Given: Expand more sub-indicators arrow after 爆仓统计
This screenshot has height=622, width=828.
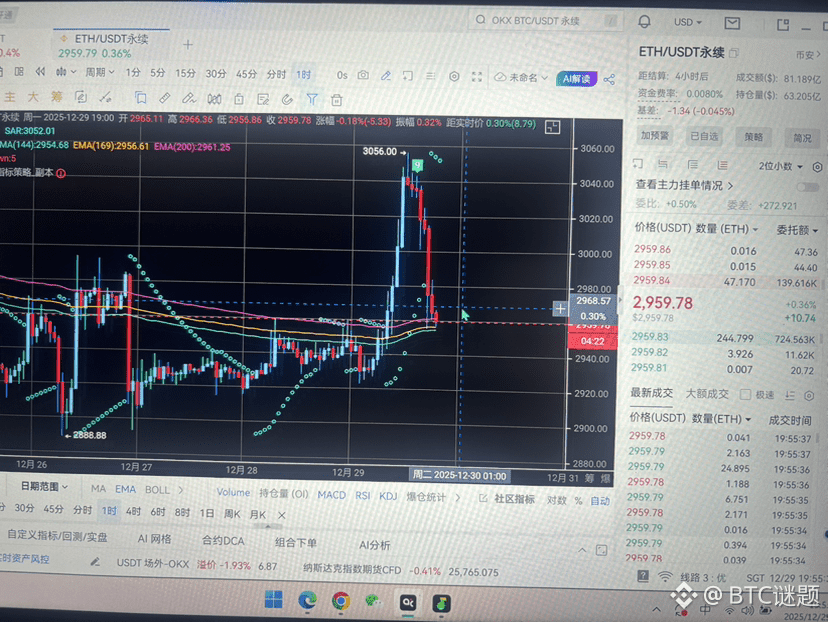Looking at the screenshot, I should 457,497.
